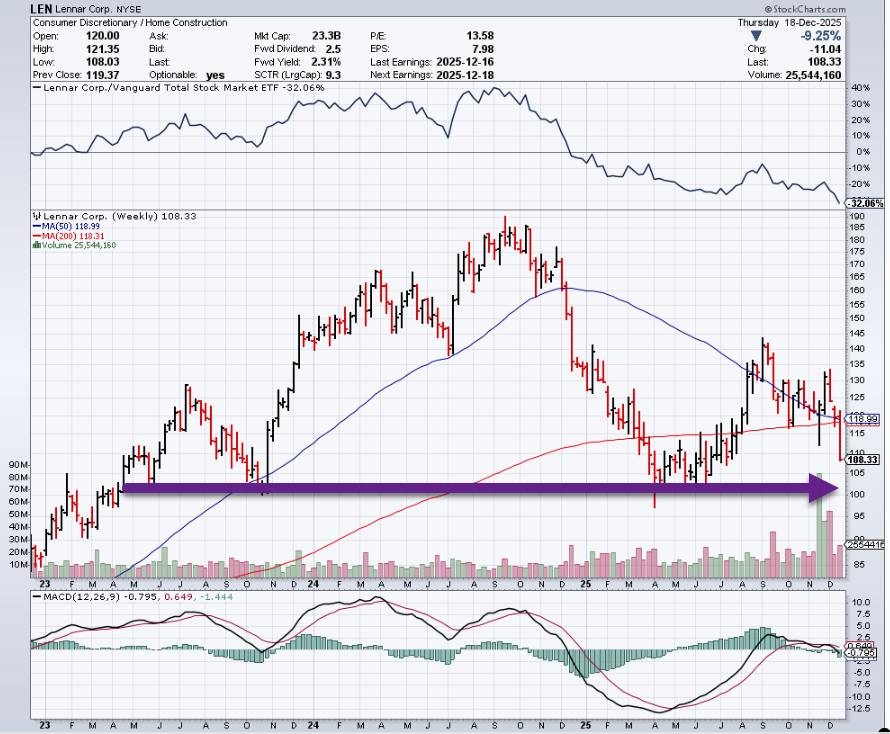Click the blue MA(50) legend line marker
This screenshot has width=890, height=734.
(36, 225)
